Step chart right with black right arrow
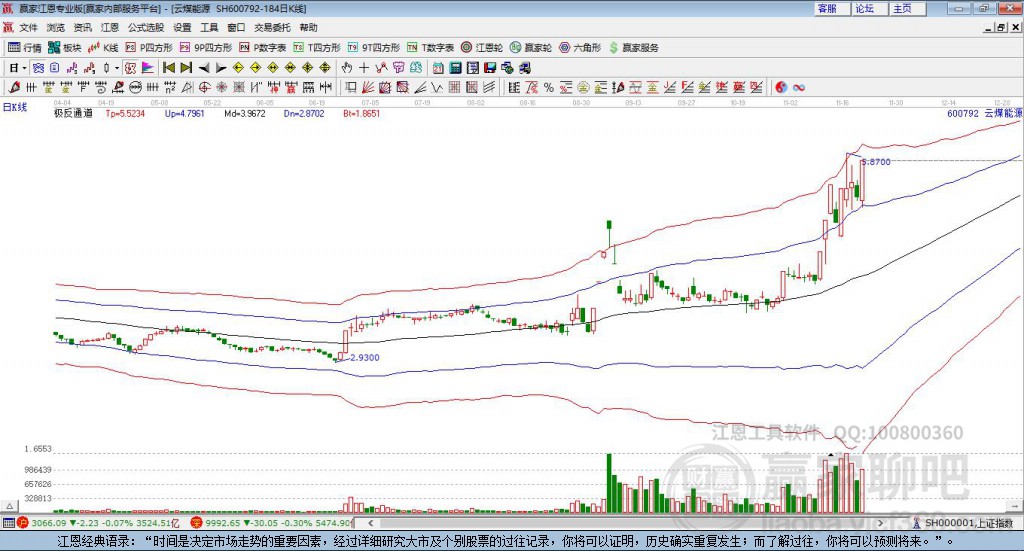This screenshot has height=551, width=1024. (x=221, y=68)
